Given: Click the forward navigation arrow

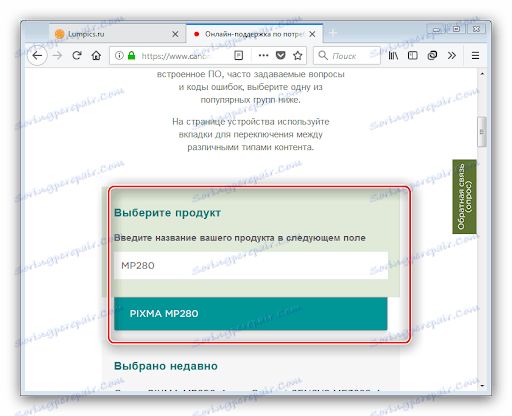Looking at the screenshot, I should (57, 55).
